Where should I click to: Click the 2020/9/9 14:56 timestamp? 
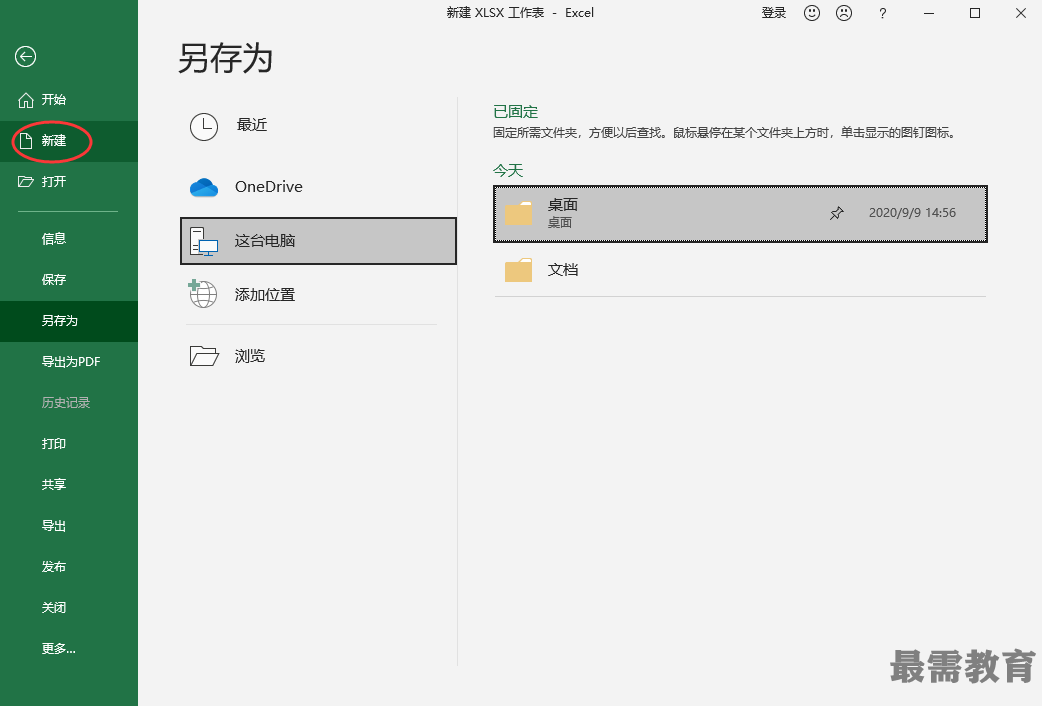(x=912, y=213)
